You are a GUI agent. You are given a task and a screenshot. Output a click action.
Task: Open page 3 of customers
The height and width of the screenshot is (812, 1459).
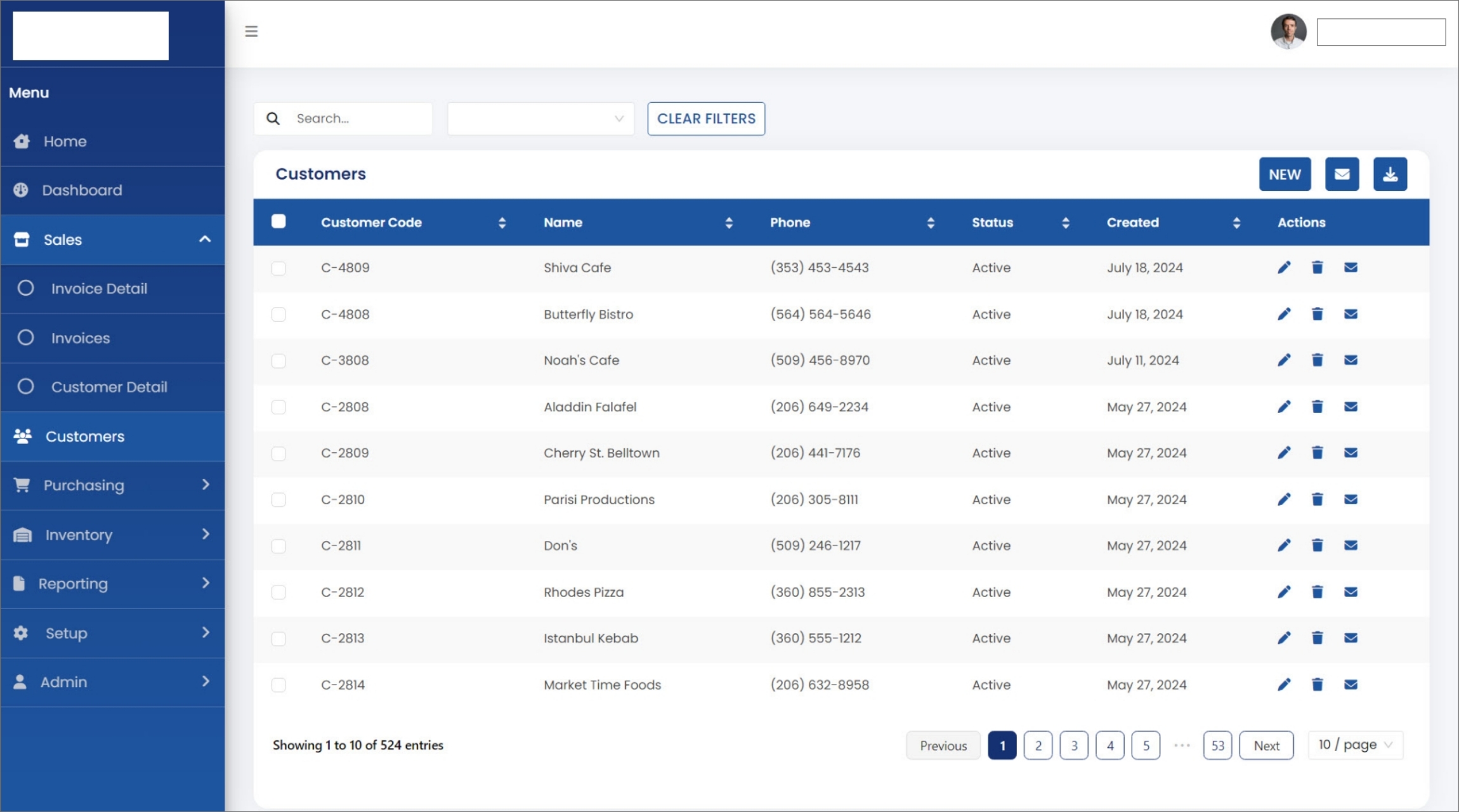coord(1074,745)
